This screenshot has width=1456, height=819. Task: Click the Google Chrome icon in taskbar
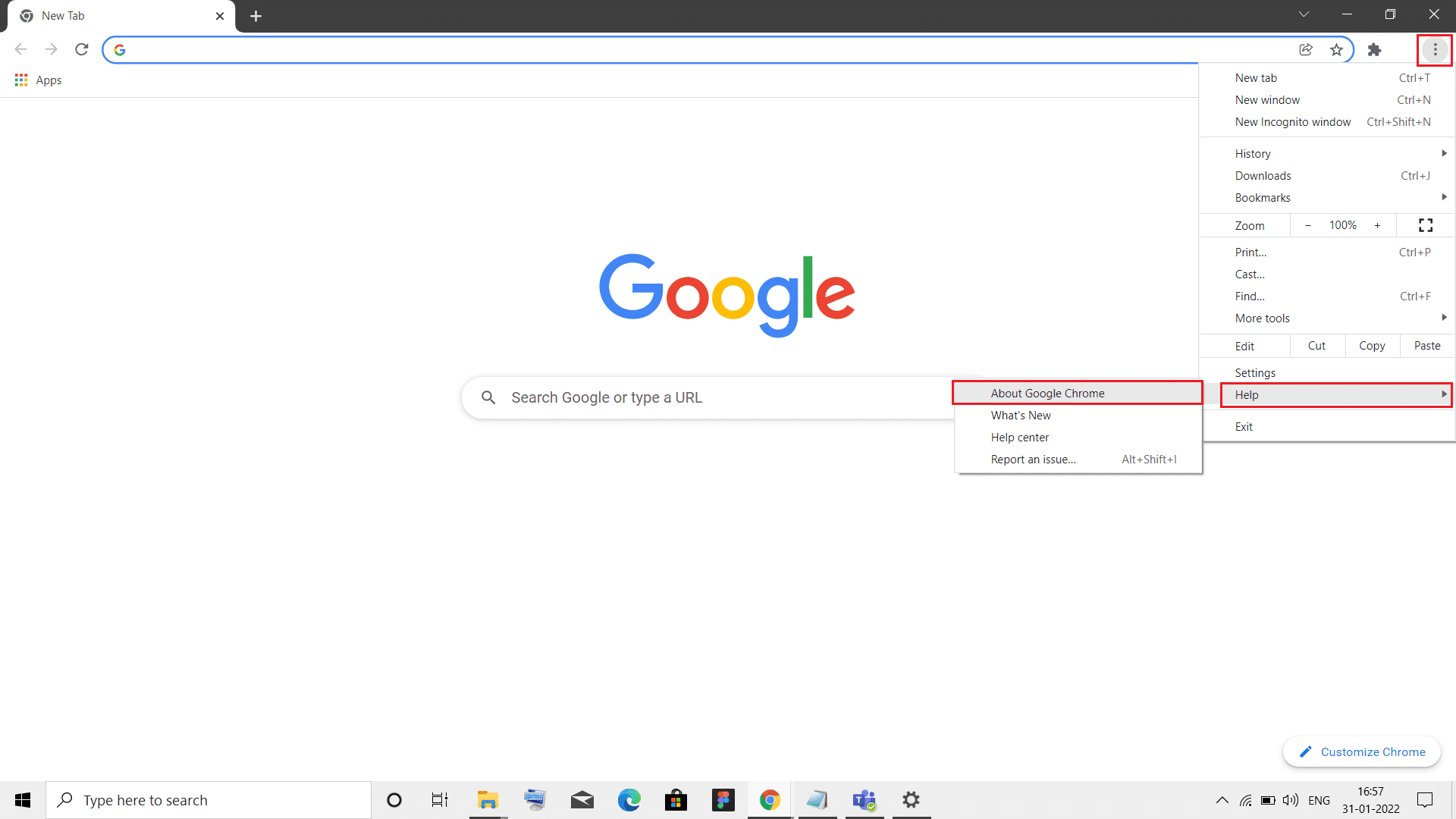[x=769, y=799]
